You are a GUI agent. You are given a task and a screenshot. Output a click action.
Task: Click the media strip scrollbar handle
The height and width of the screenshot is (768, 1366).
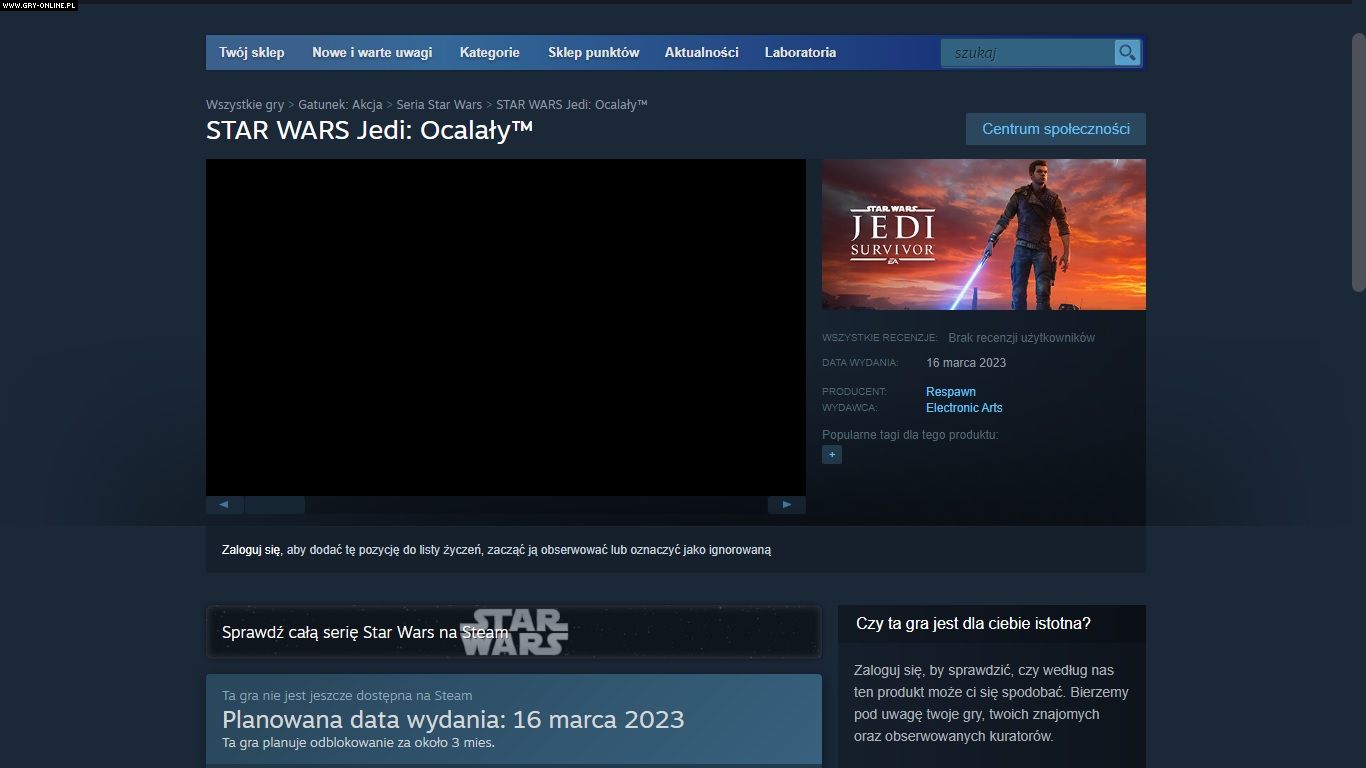click(x=275, y=505)
